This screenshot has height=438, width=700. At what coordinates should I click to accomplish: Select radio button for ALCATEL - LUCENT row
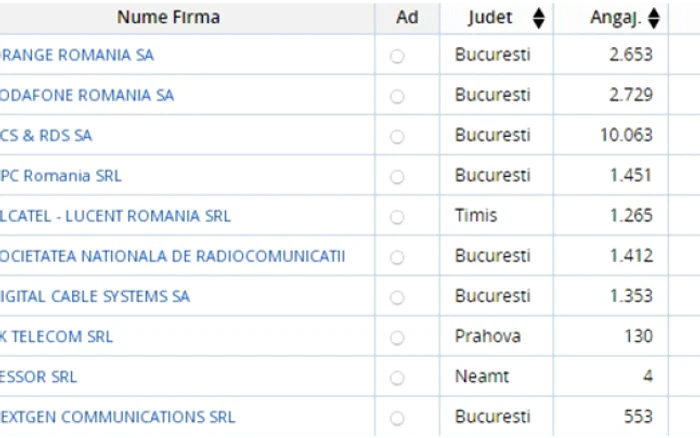click(x=397, y=217)
